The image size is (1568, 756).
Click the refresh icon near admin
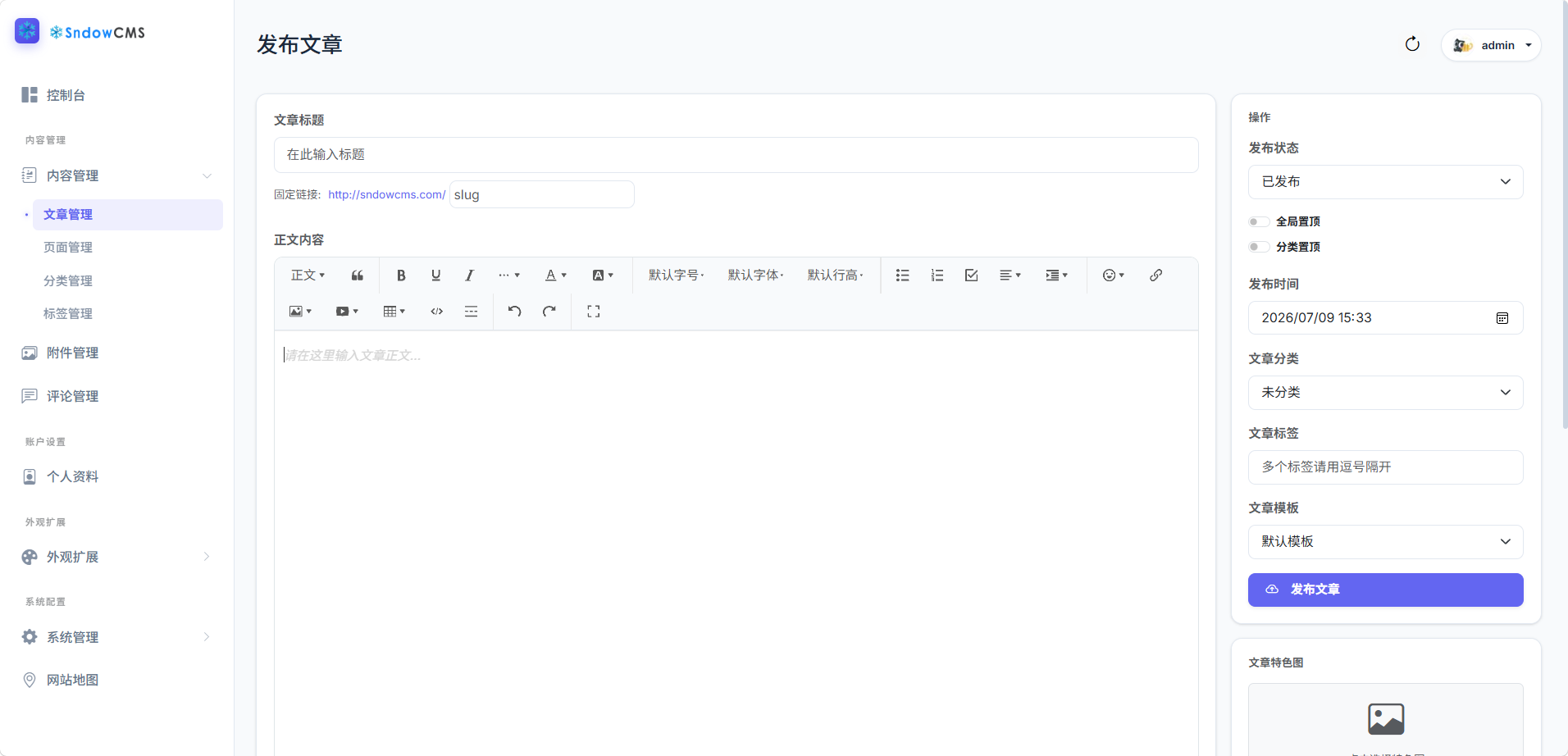coord(1412,44)
